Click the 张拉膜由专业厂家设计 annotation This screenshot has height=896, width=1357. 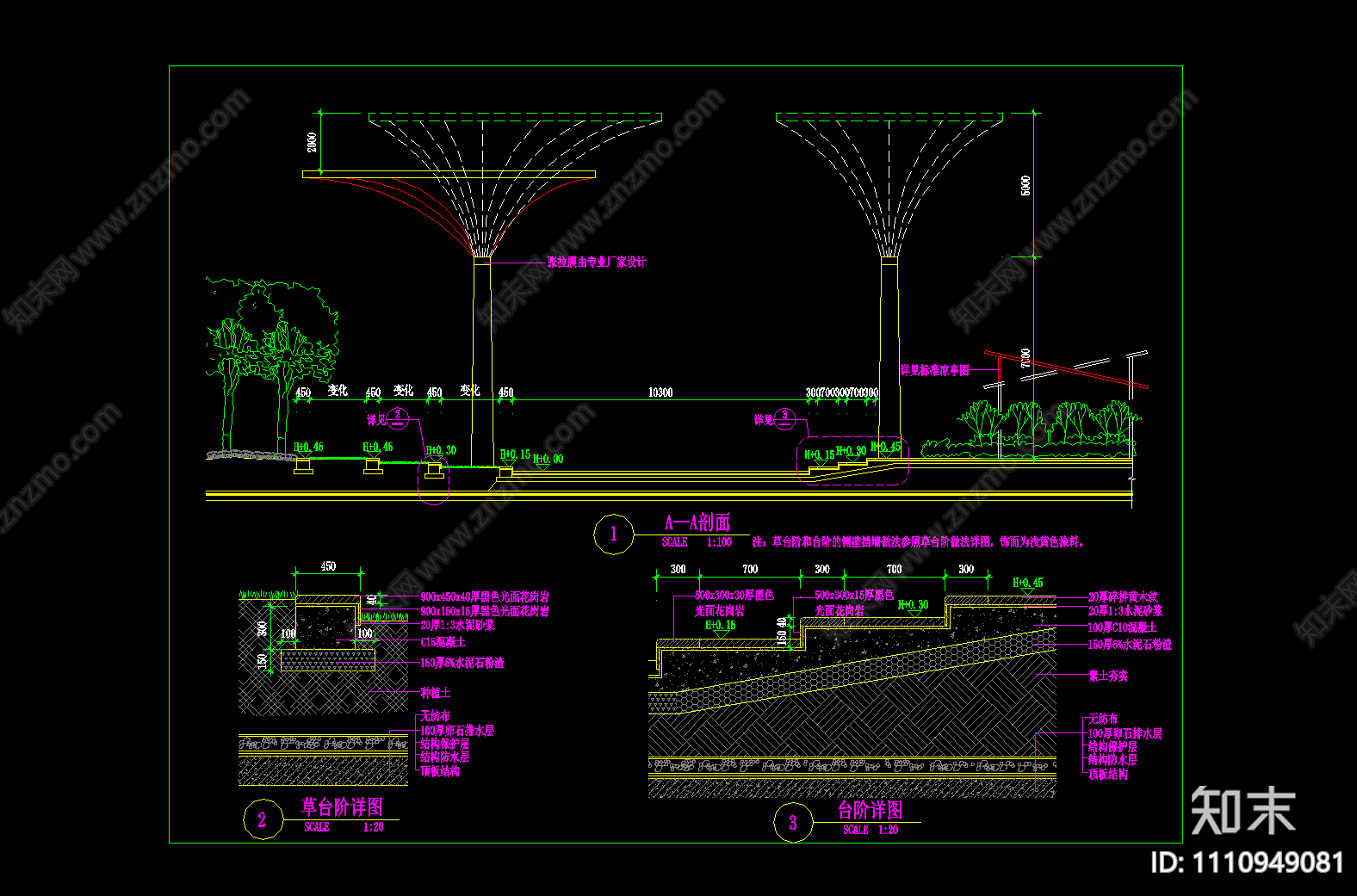click(x=597, y=262)
